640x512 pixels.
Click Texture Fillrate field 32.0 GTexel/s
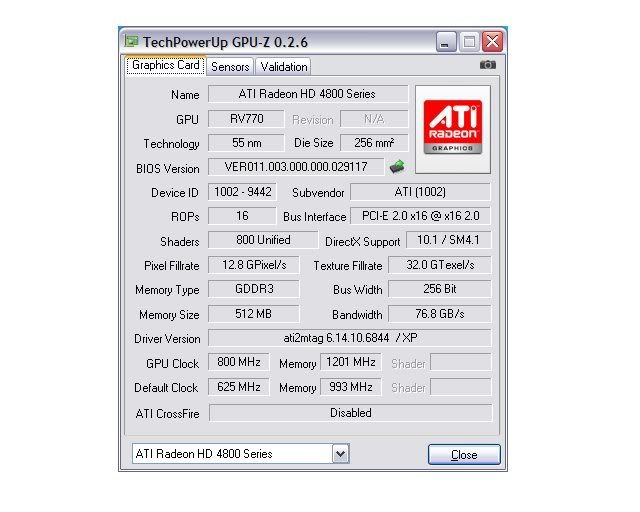tap(440, 265)
